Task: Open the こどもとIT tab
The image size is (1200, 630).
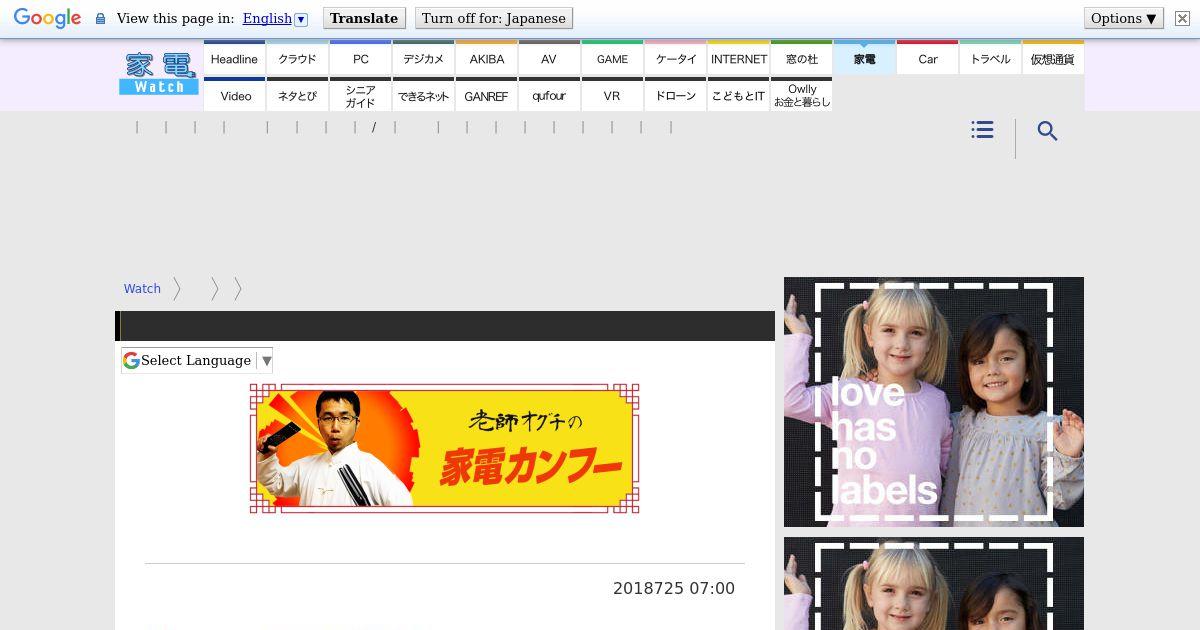Action: pyautogui.click(x=738, y=95)
